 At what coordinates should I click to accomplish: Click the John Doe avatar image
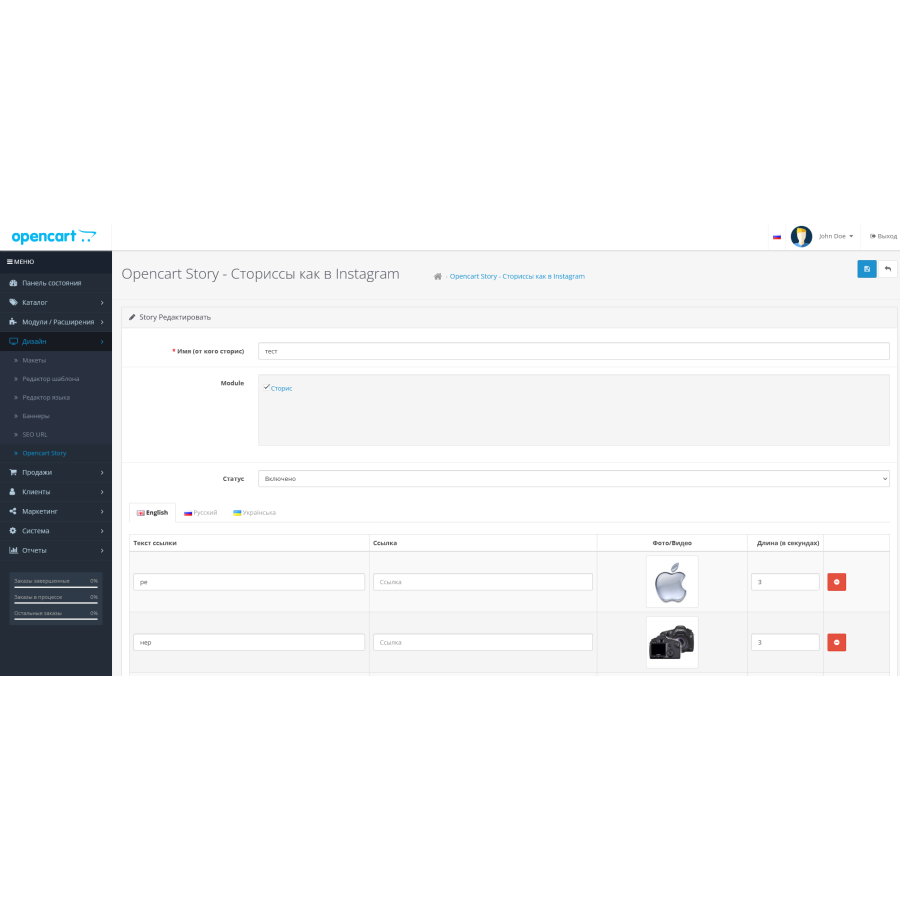click(x=801, y=236)
